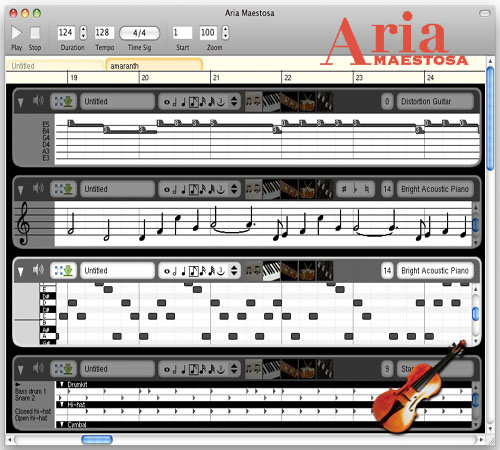Image resolution: width=500 pixels, height=450 pixels.
Task: Switch to the Untitled song tab
Action: tap(54, 65)
